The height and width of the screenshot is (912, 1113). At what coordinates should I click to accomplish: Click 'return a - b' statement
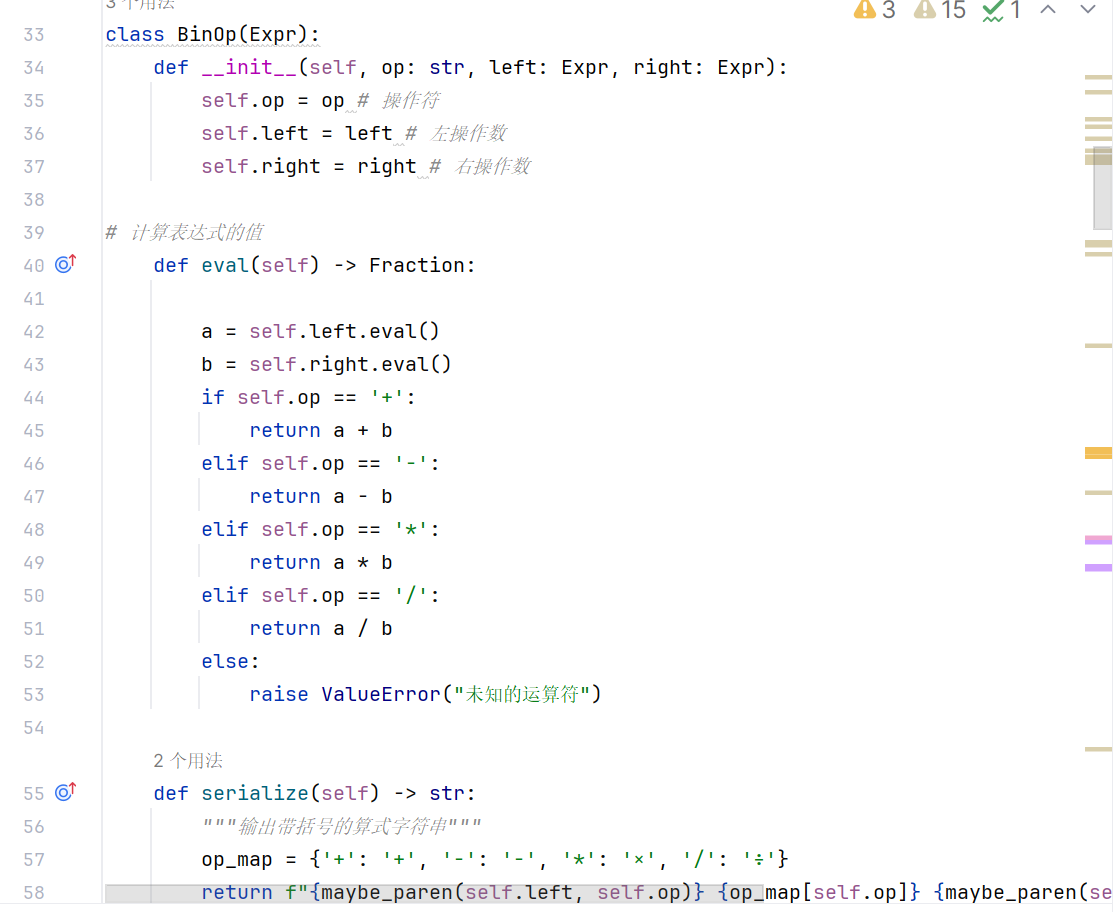pyautogui.click(x=321, y=496)
